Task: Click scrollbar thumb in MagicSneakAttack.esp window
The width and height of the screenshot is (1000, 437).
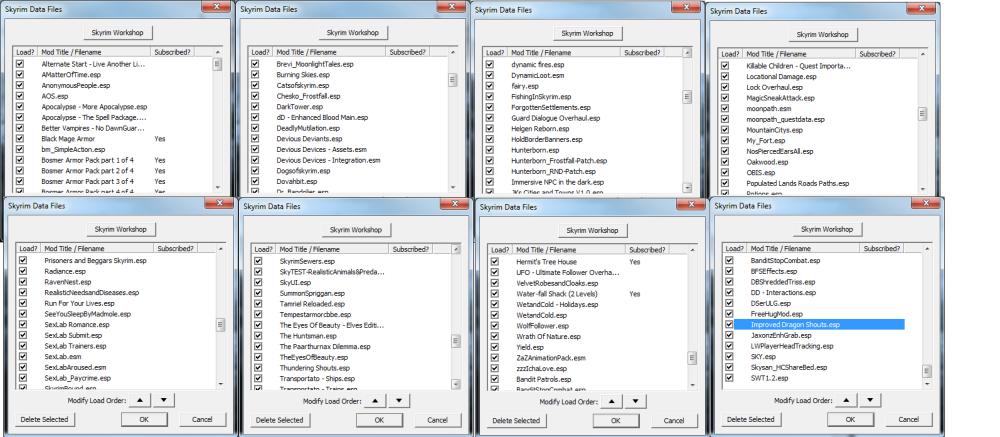Action: 922,114
